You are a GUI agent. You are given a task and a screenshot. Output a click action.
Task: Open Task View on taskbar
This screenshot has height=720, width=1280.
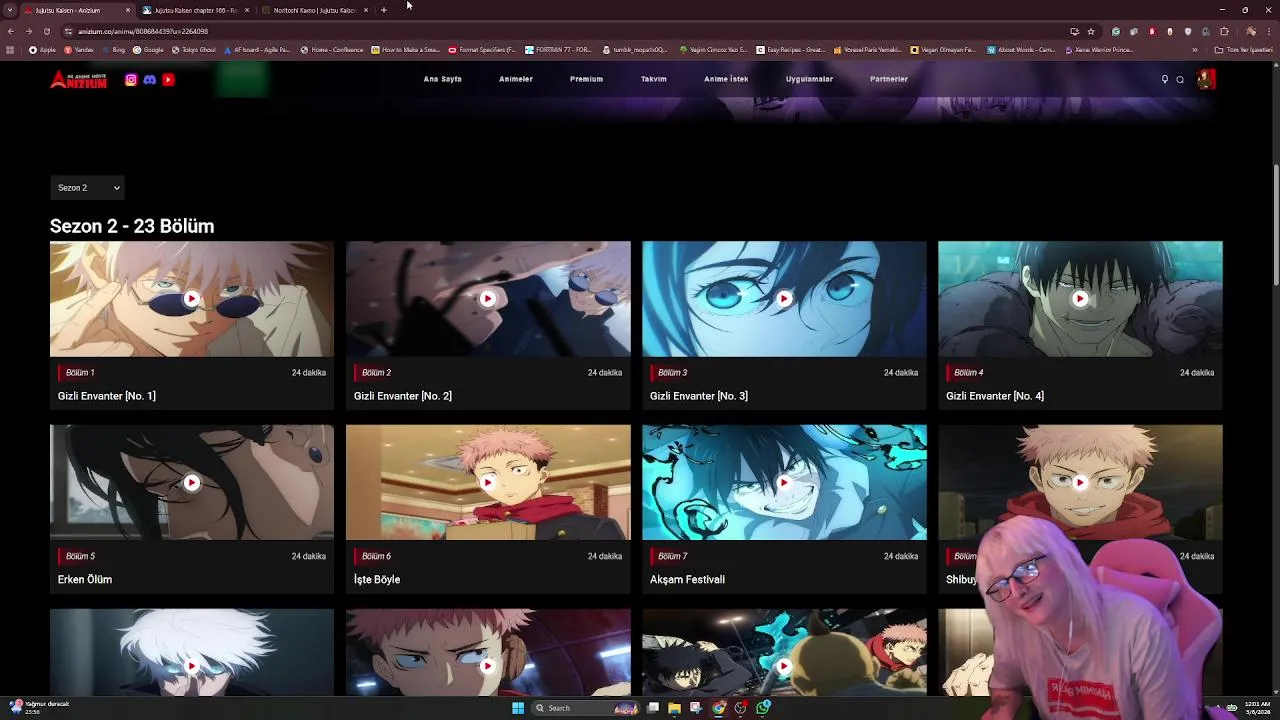653,708
